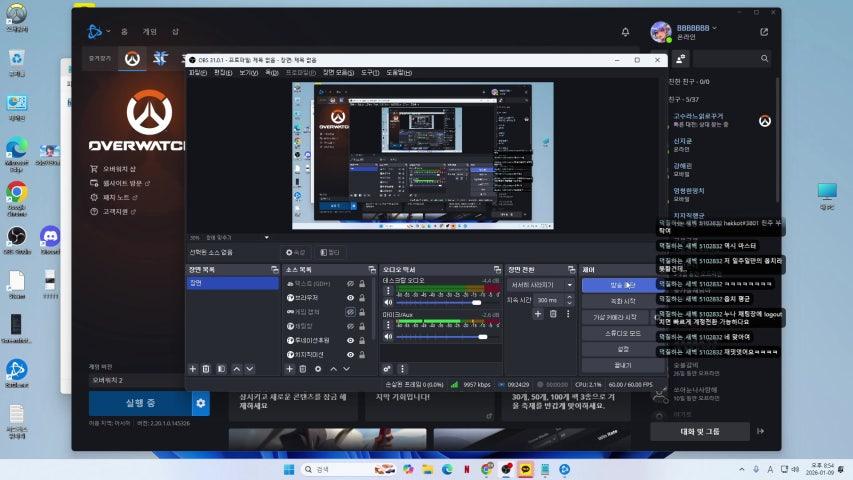
Task: Toggle visibility of the 게임 캡쳐 source
Action: click(351, 311)
